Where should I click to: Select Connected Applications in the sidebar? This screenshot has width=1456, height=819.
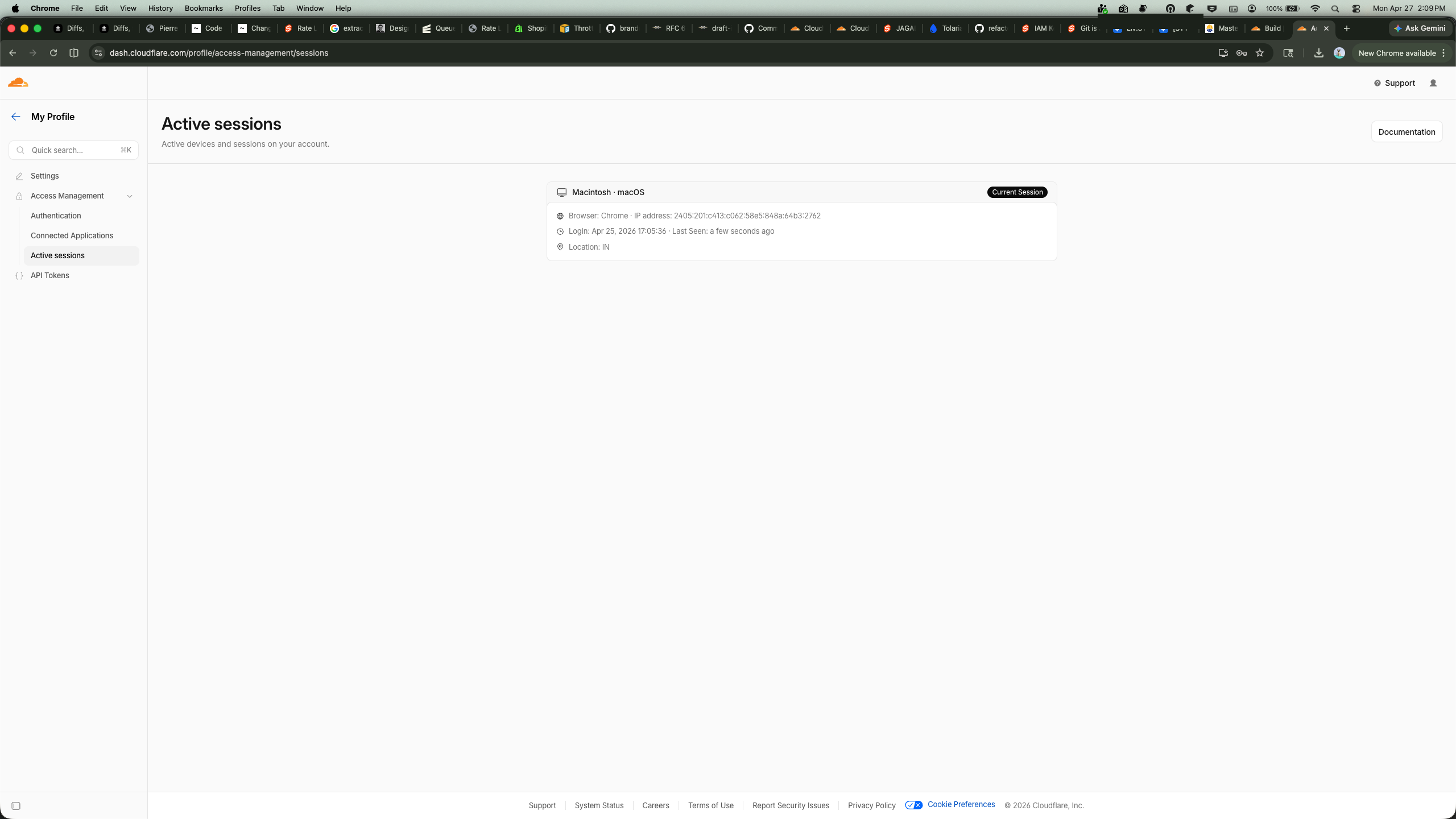click(x=72, y=235)
